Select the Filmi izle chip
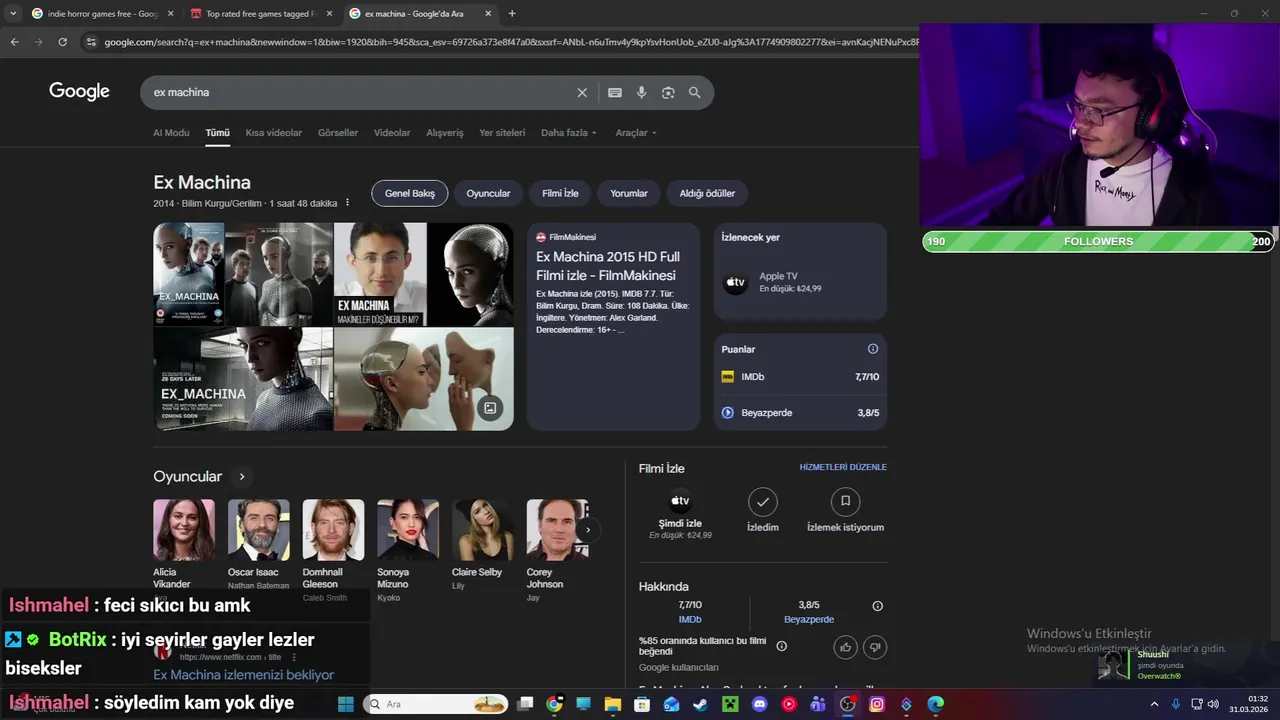This screenshot has width=1280, height=720. (x=560, y=193)
